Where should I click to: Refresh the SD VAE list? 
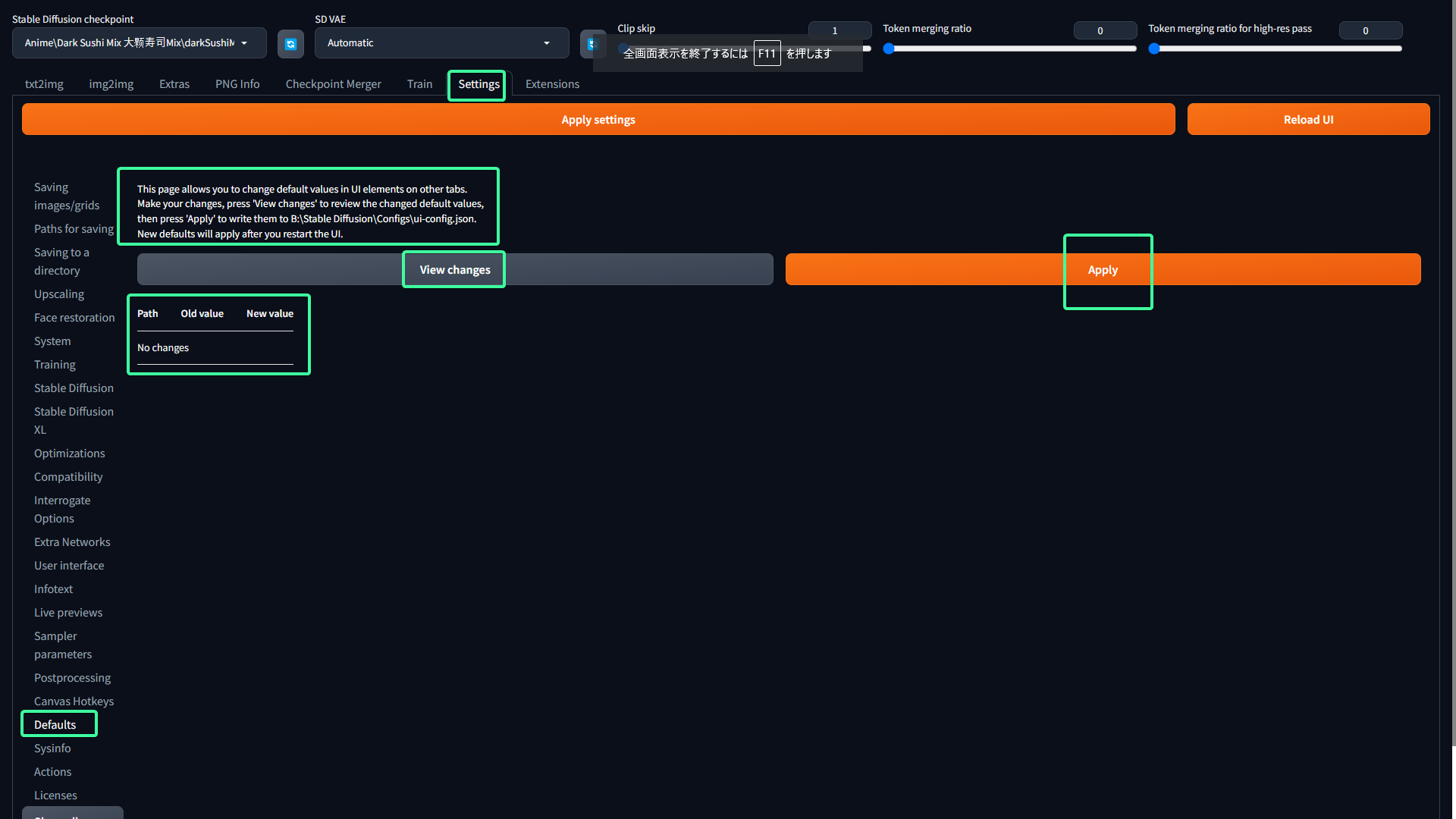588,44
